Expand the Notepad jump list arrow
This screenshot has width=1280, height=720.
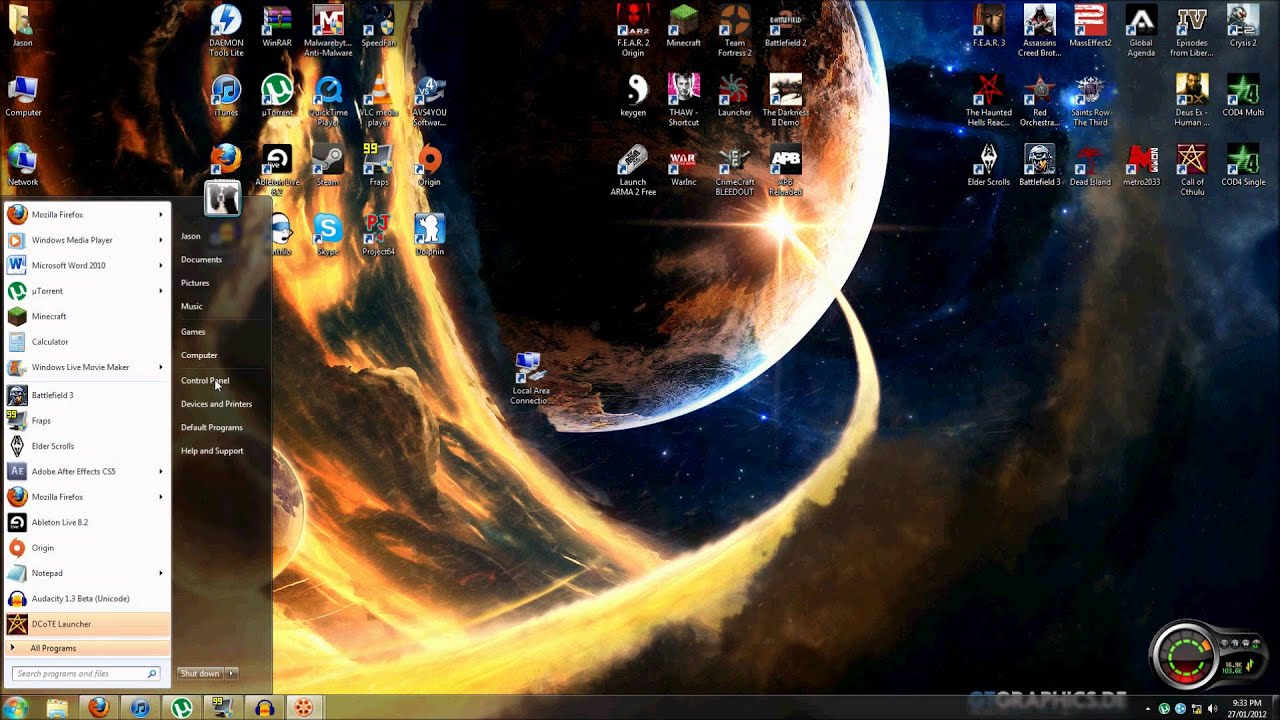tap(160, 573)
